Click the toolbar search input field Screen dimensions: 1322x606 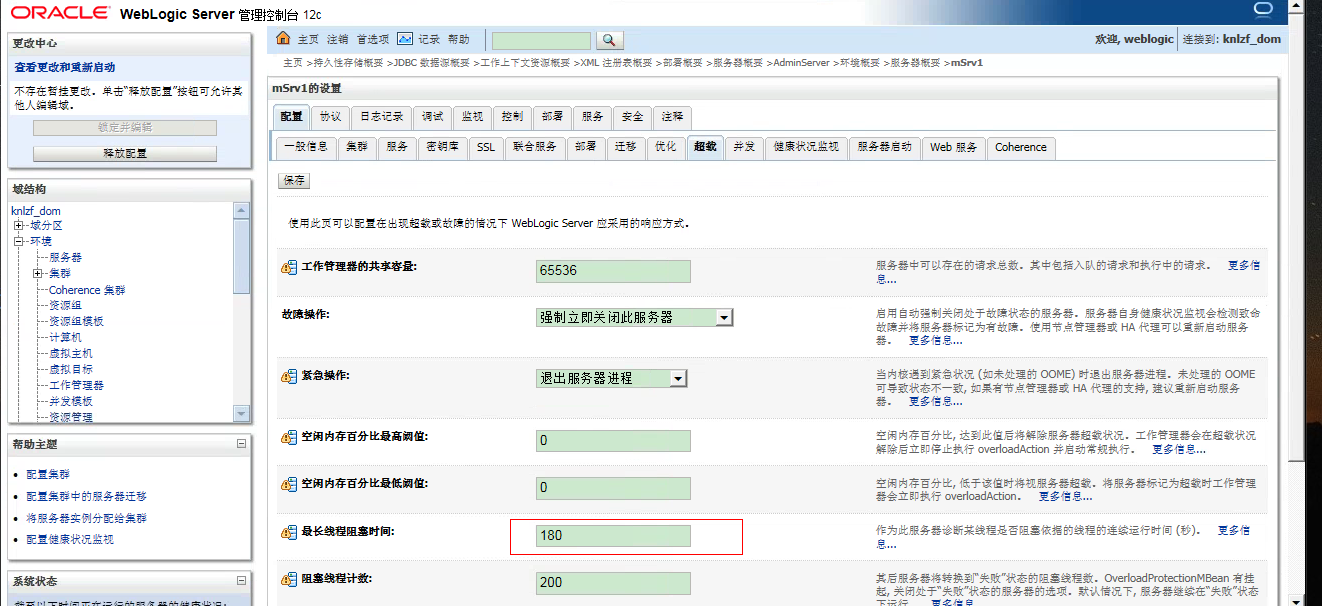[x=541, y=40]
